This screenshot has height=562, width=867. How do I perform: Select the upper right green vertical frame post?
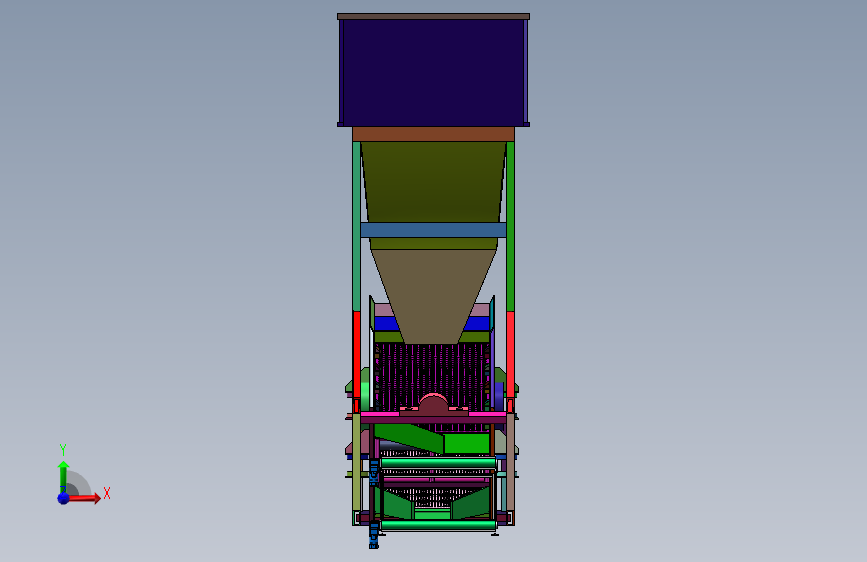(x=510, y=226)
